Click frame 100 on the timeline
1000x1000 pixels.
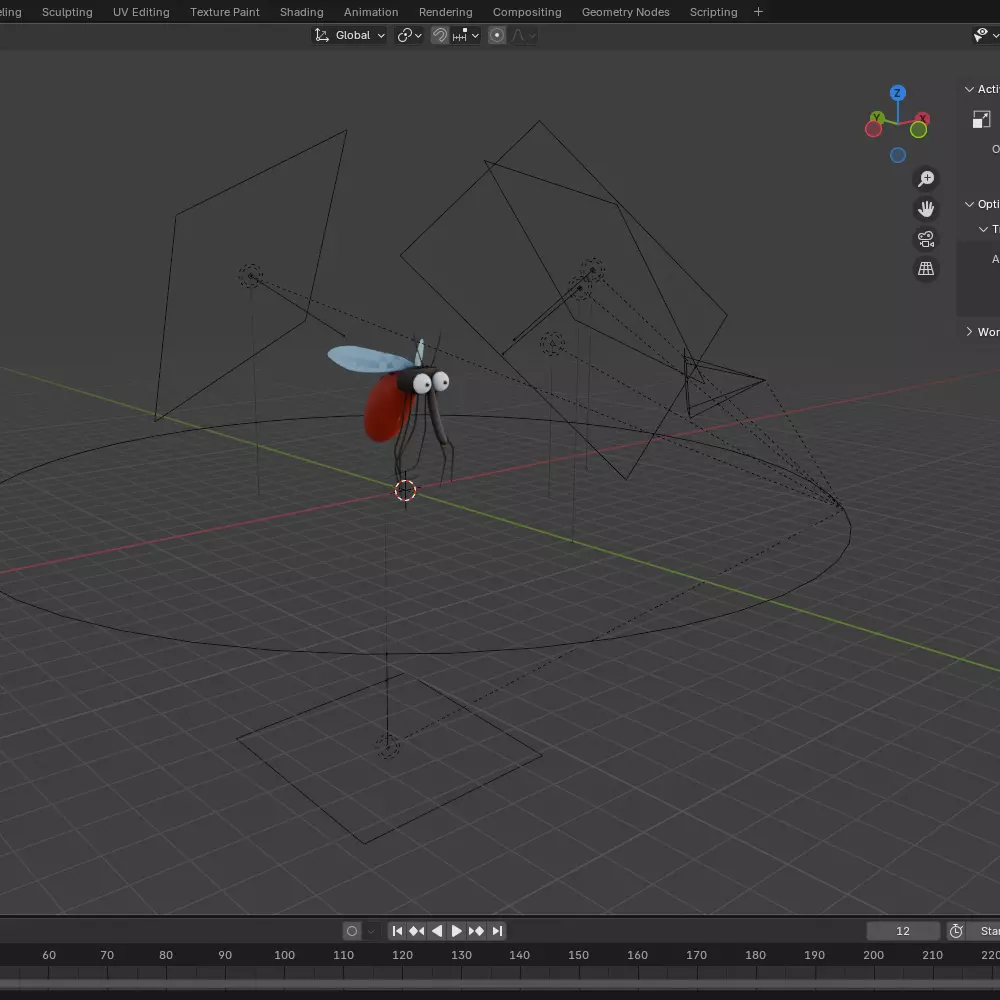[284, 955]
